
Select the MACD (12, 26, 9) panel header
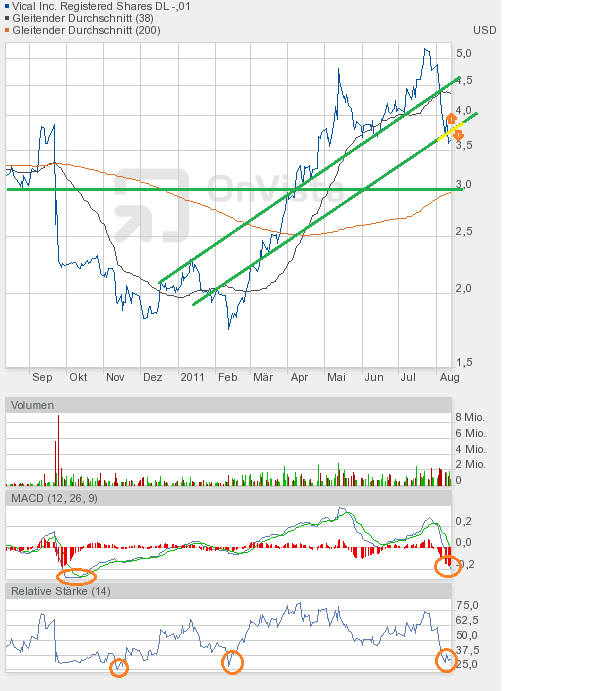pyautogui.click(x=55, y=497)
